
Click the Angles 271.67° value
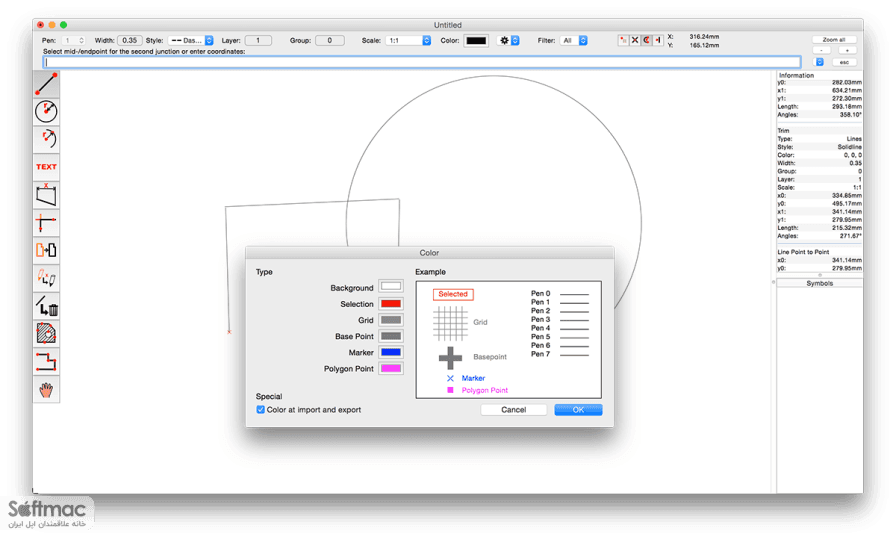tap(851, 235)
